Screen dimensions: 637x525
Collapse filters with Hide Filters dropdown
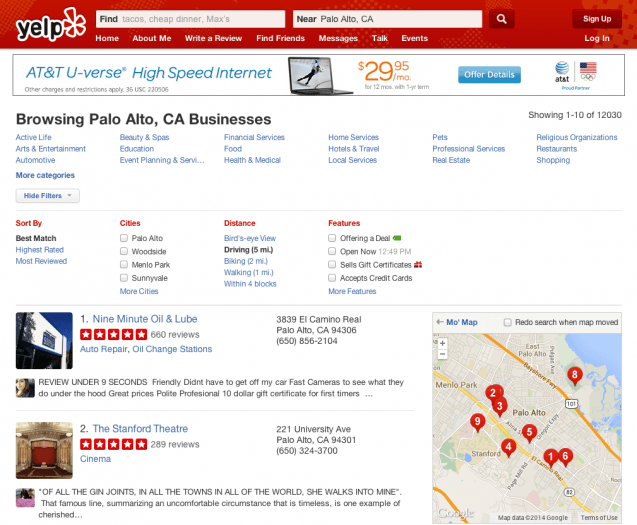48,195
